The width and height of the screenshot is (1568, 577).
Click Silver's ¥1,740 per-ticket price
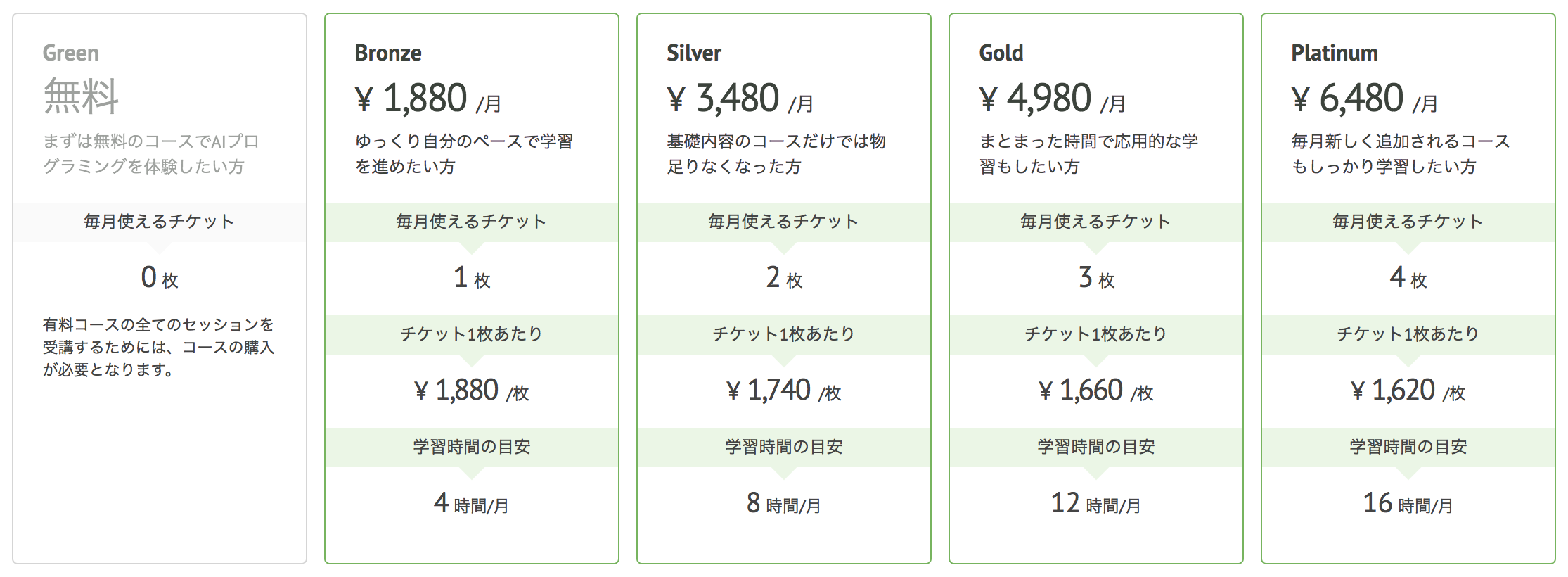point(783,391)
